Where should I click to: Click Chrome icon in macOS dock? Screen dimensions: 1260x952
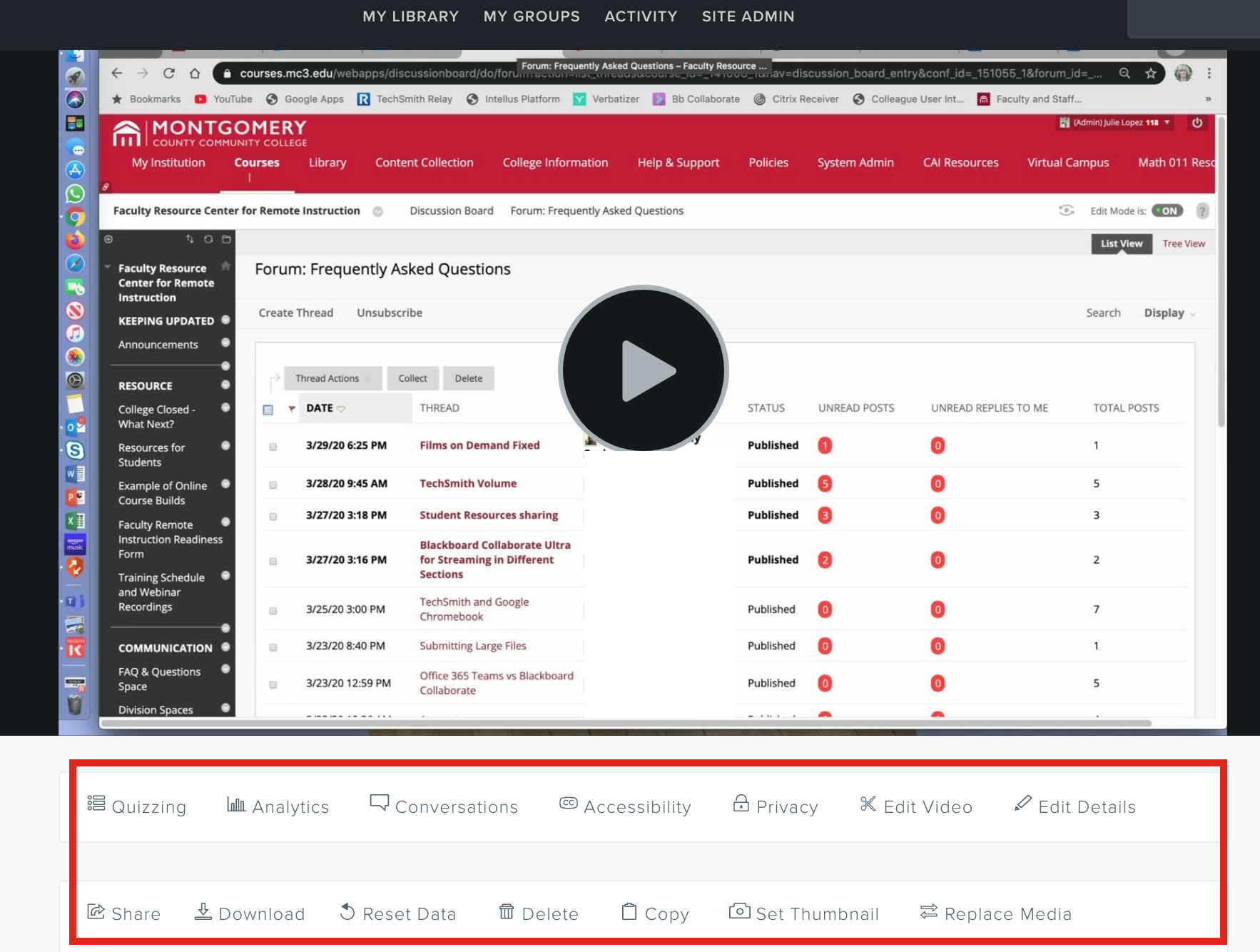[x=75, y=217]
